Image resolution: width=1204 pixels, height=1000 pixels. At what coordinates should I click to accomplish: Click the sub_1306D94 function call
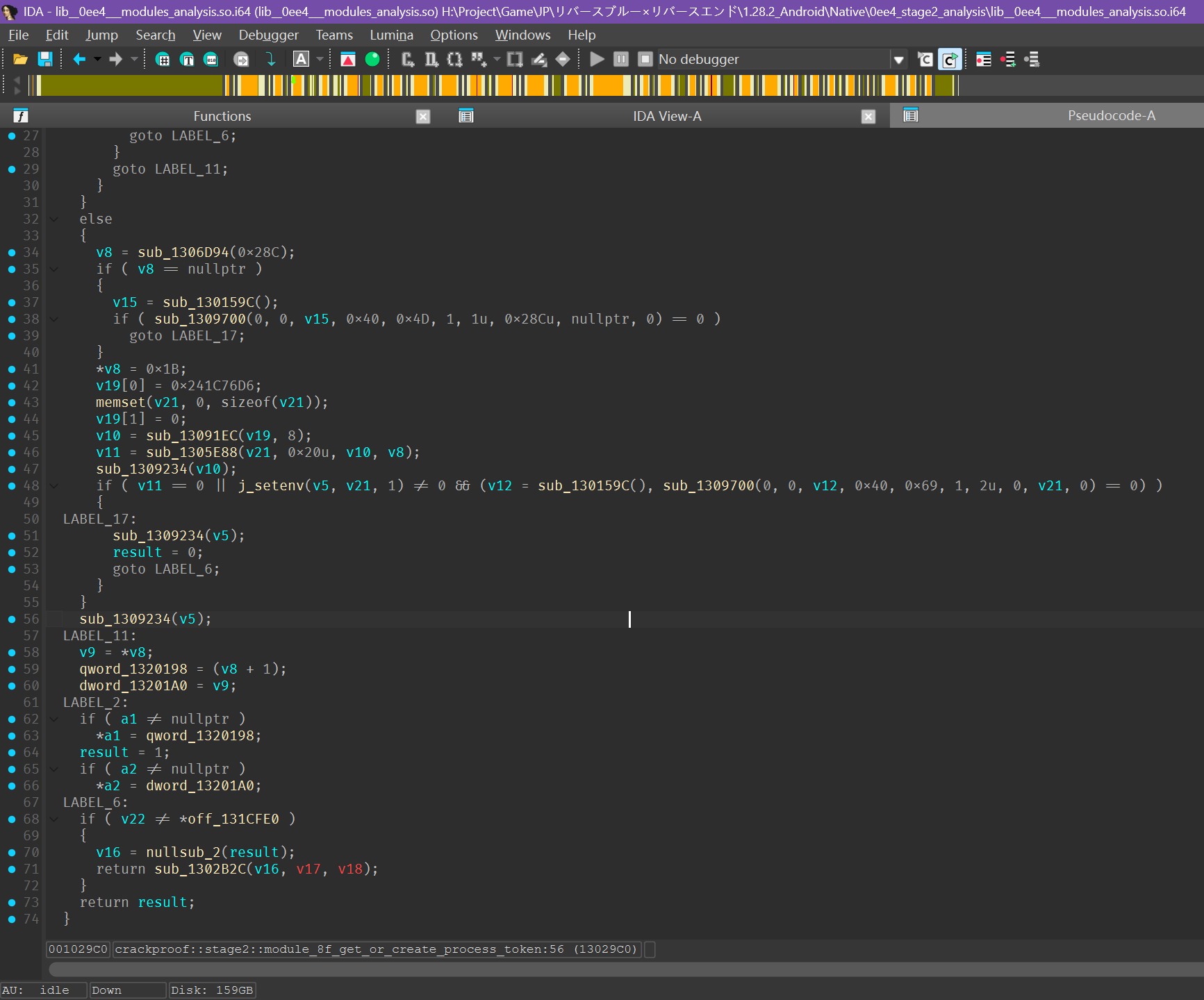(x=183, y=253)
